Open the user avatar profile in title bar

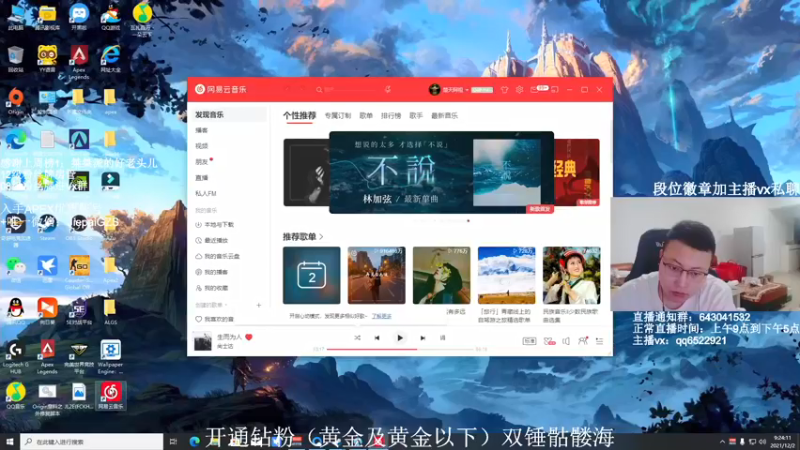[434, 89]
